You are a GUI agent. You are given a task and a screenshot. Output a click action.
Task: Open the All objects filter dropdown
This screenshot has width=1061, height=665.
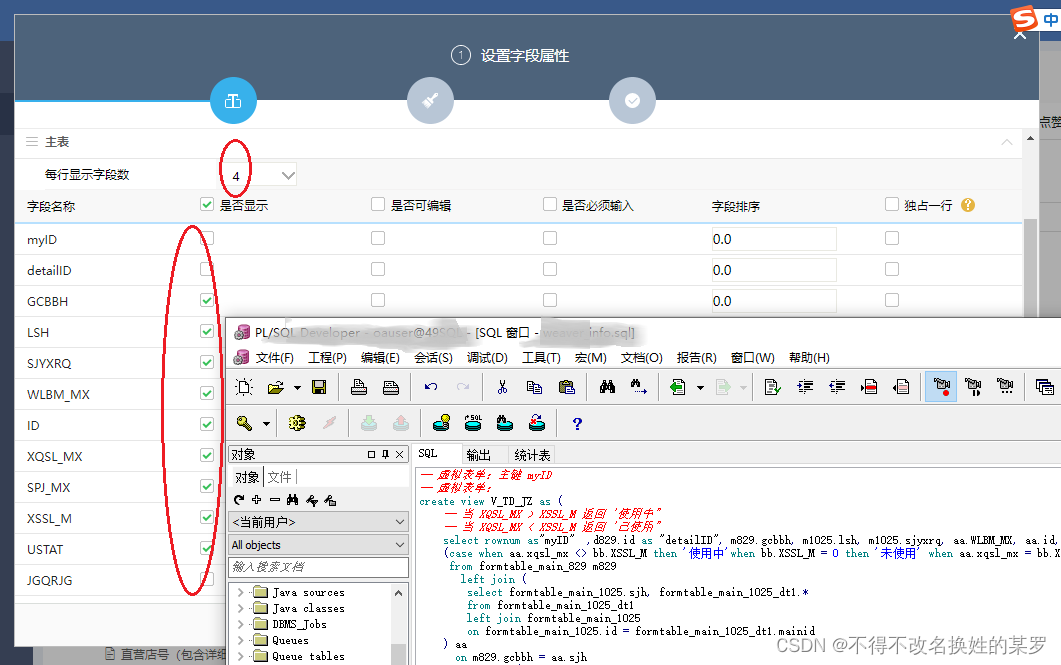pyautogui.click(x=319, y=545)
